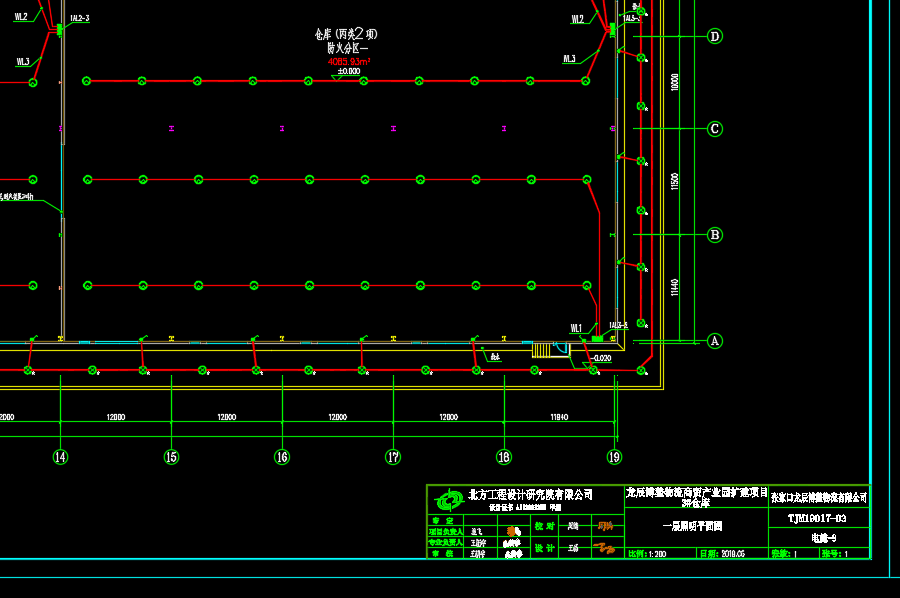900x598 pixels.
Task: Click the -0.020 elevation label
Action: point(601,357)
